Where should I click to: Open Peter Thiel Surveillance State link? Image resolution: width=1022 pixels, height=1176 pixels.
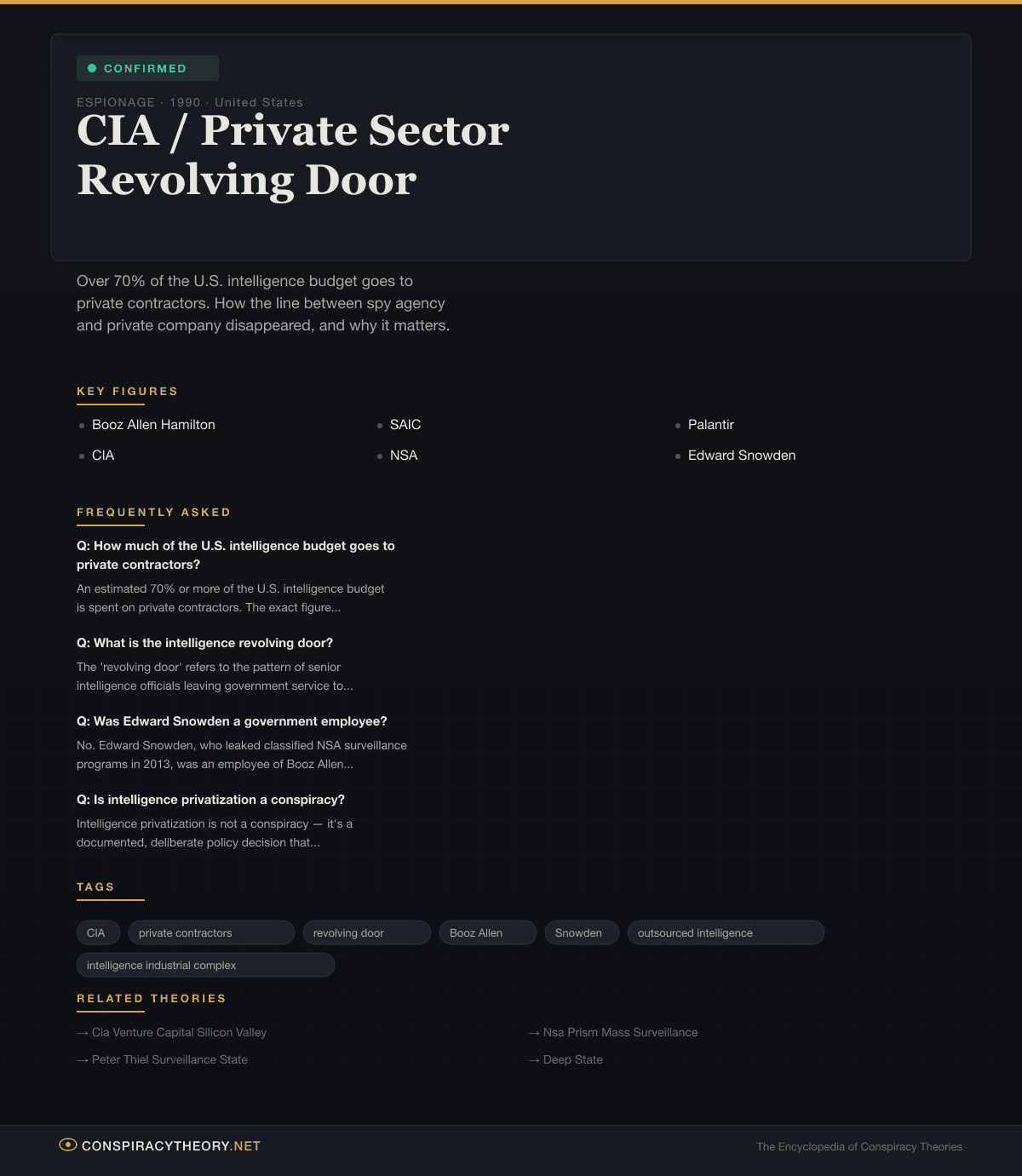(169, 1059)
